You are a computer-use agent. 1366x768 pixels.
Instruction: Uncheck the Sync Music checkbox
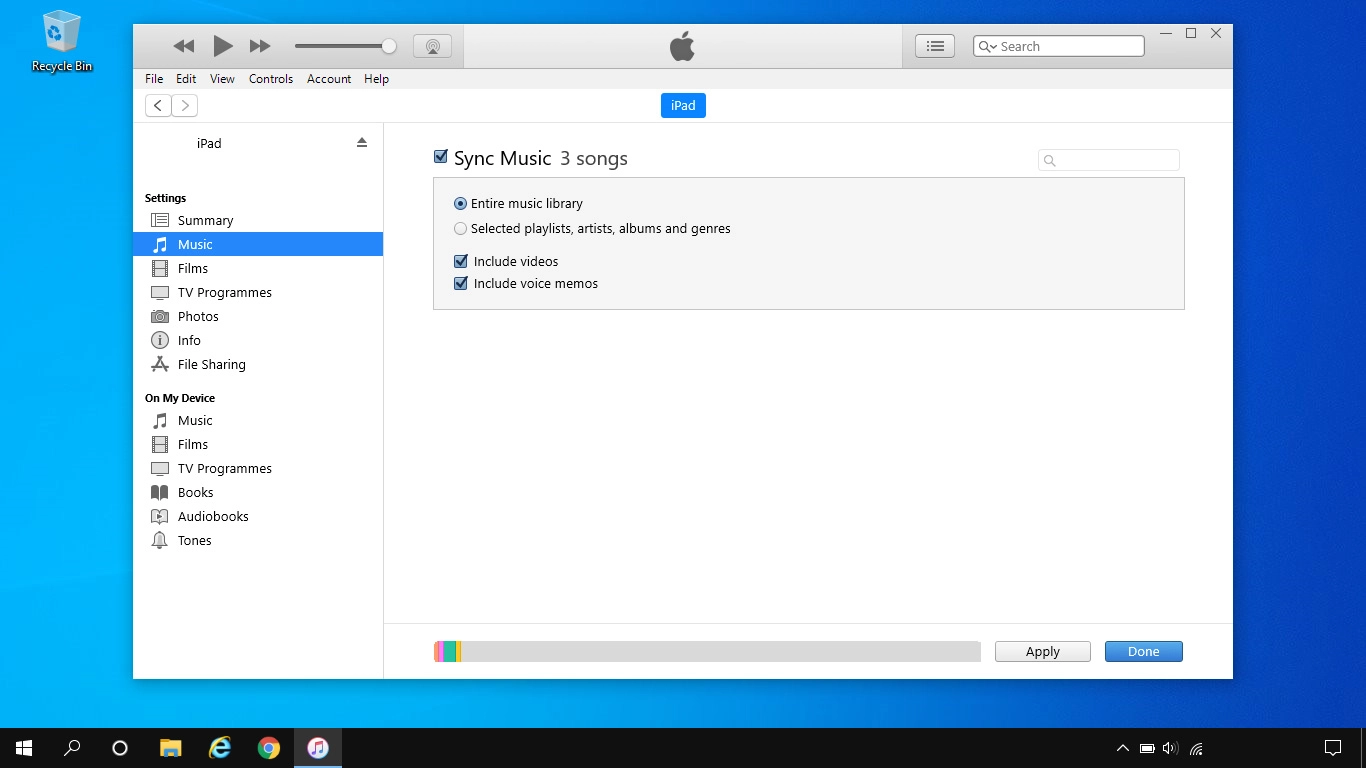click(441, 157)
